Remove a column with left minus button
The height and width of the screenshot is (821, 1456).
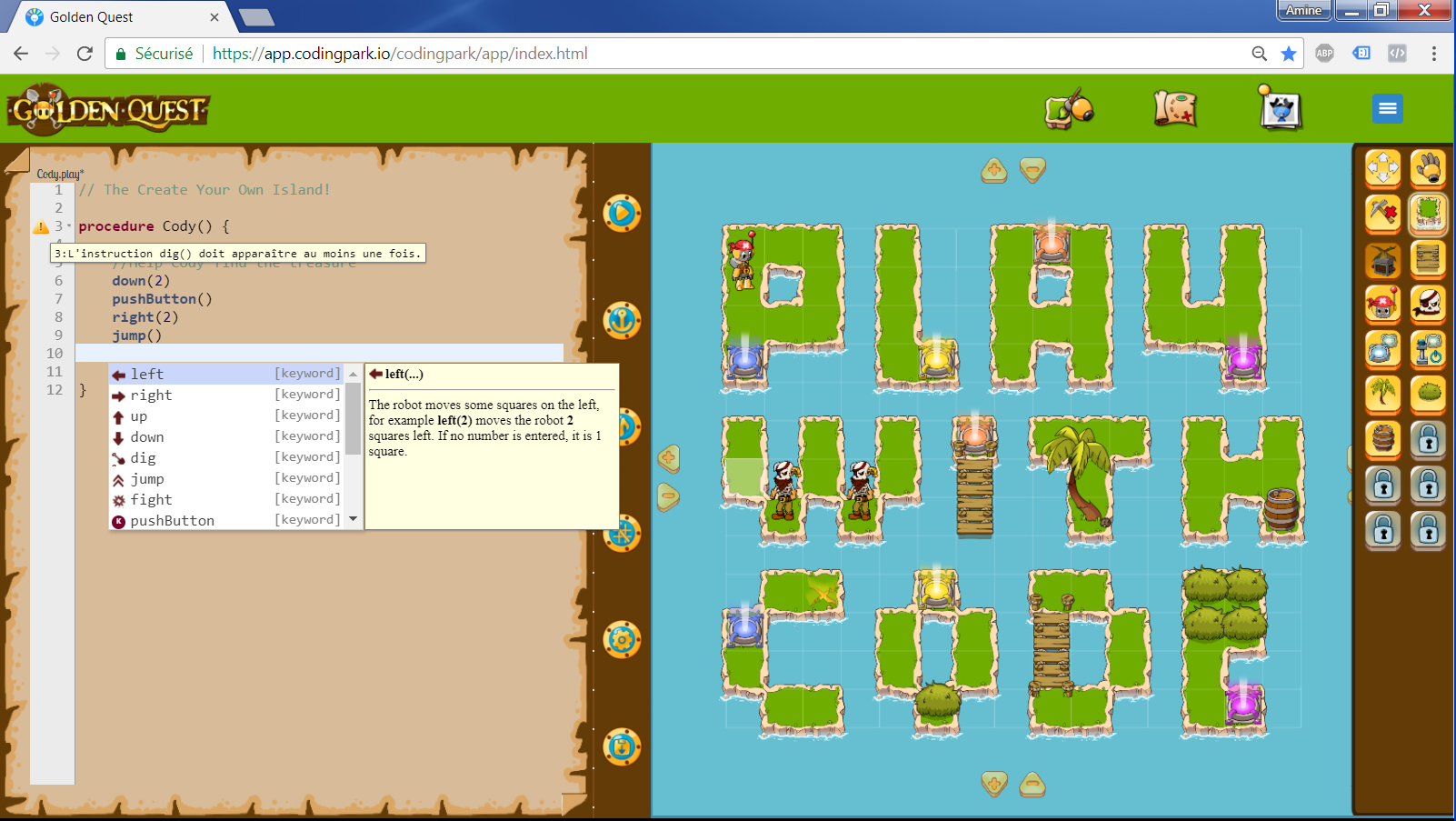668,496
